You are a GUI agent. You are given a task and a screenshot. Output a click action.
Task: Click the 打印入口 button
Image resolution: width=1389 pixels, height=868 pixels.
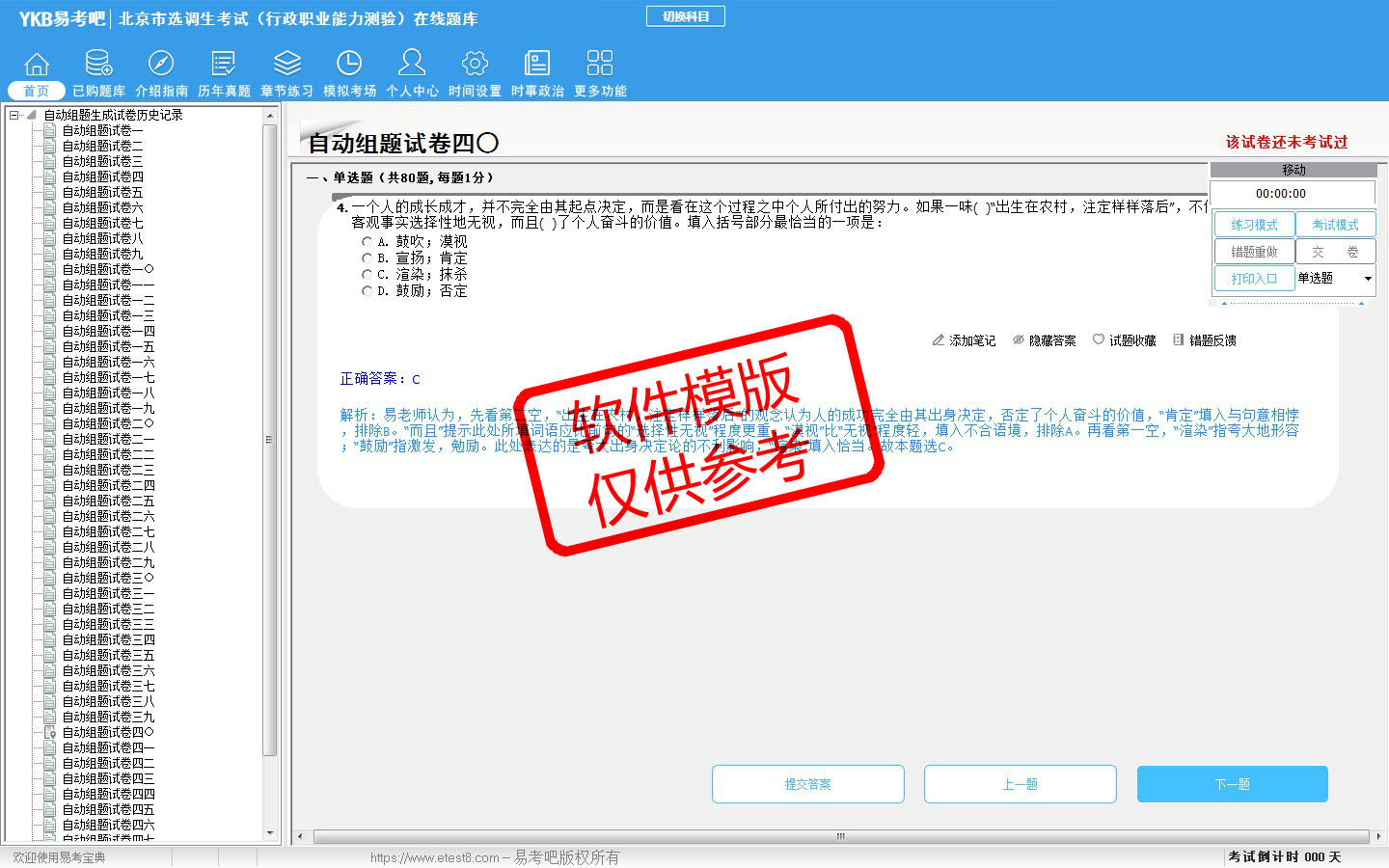(1254, 279)
